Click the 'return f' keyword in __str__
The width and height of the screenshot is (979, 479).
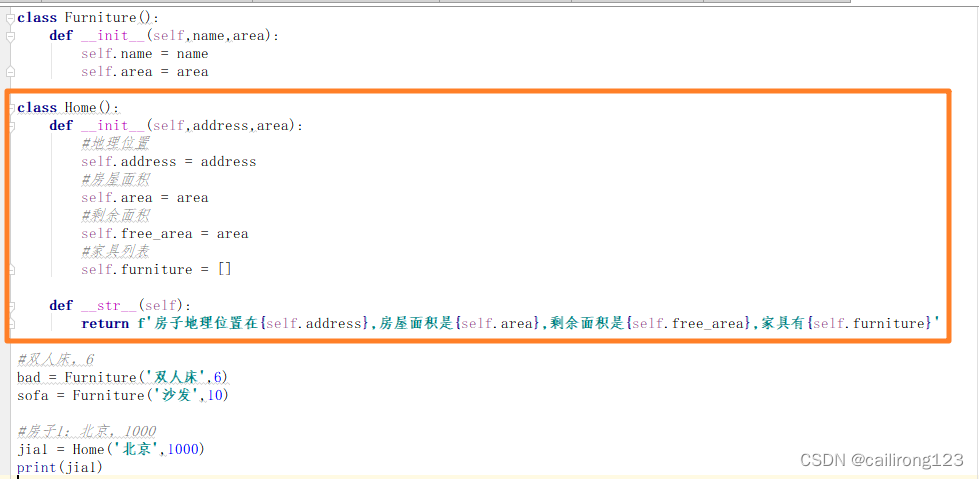(113, 323)
